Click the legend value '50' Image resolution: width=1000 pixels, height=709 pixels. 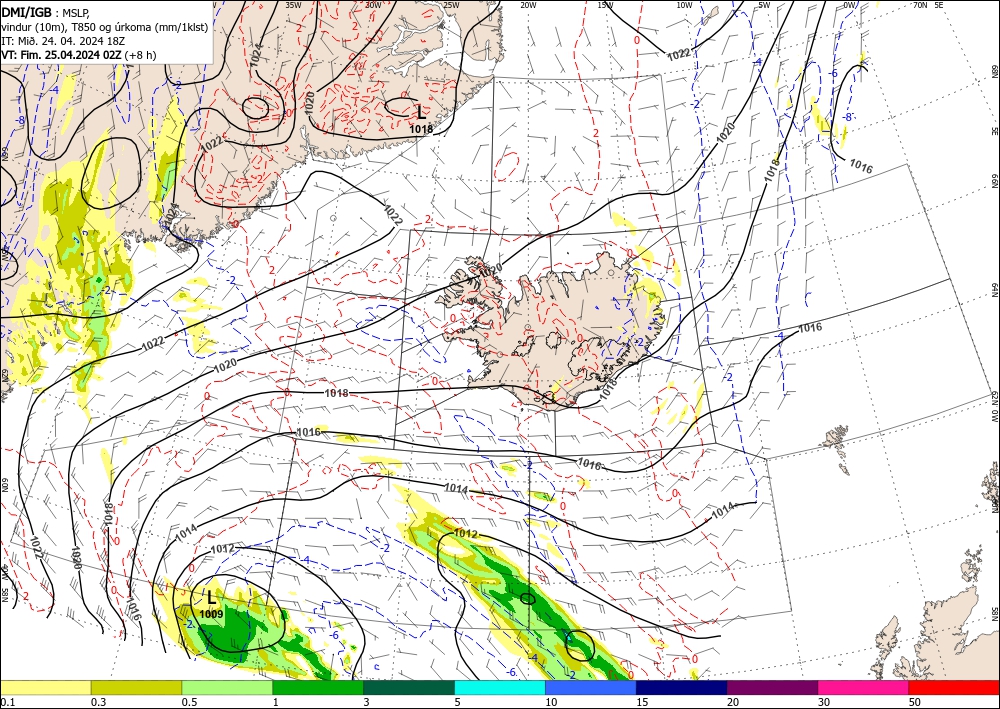(x=915, y=702)
